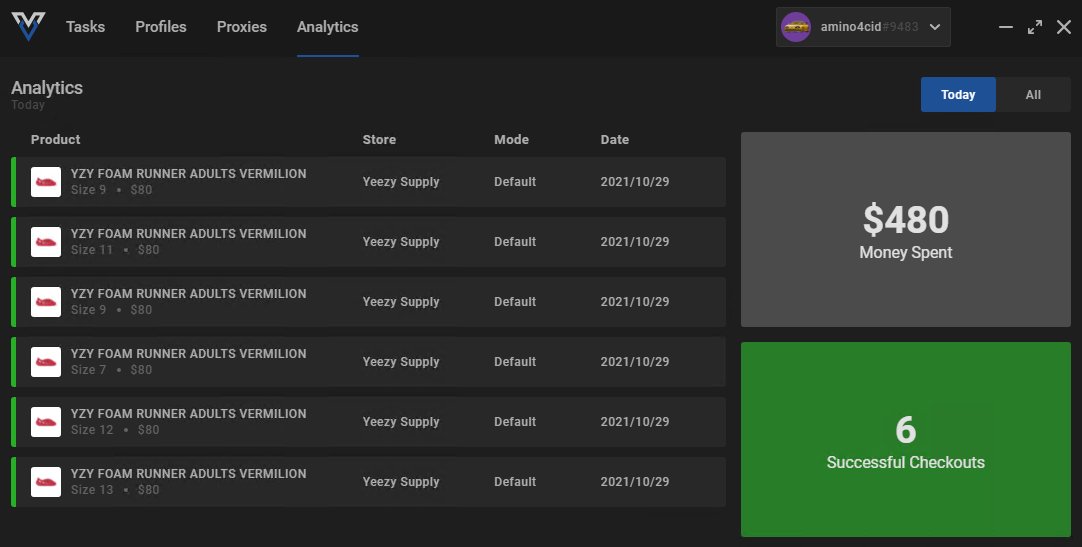The image size is (1082, 547).
Task: Click Yeezy Supply in Size 11 row
Action: click(x=401, y=242)
